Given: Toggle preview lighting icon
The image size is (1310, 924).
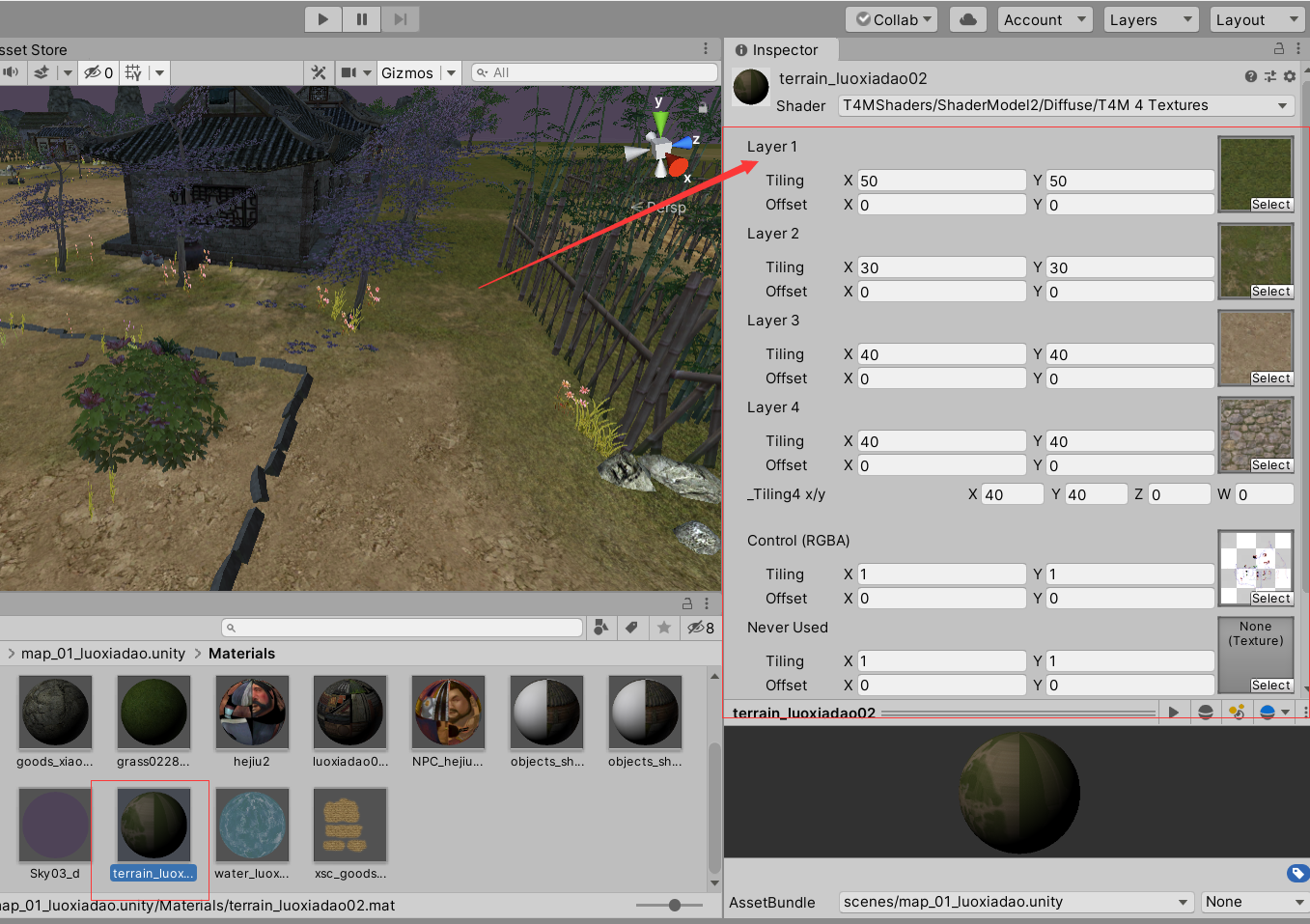Looking at the screenshot, I should tap(1236, 713).
